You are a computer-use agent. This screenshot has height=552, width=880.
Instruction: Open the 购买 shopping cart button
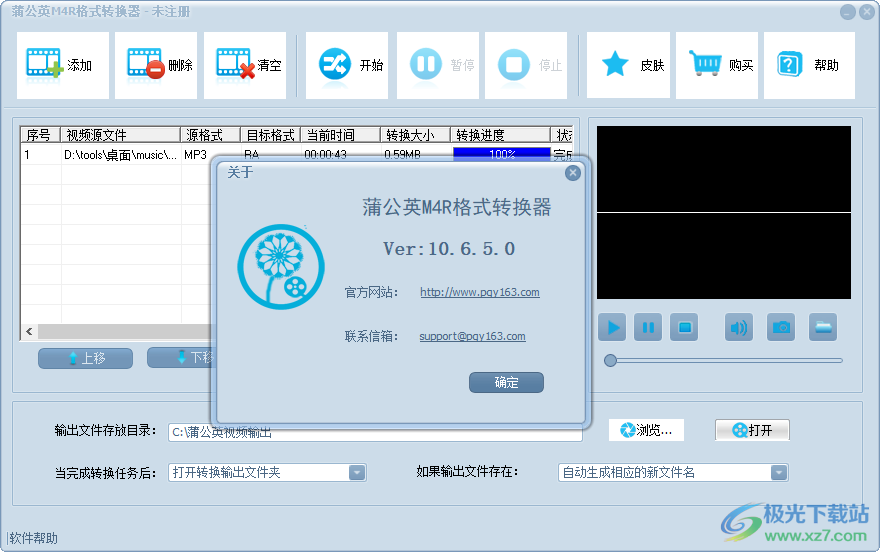coord(717,65)
